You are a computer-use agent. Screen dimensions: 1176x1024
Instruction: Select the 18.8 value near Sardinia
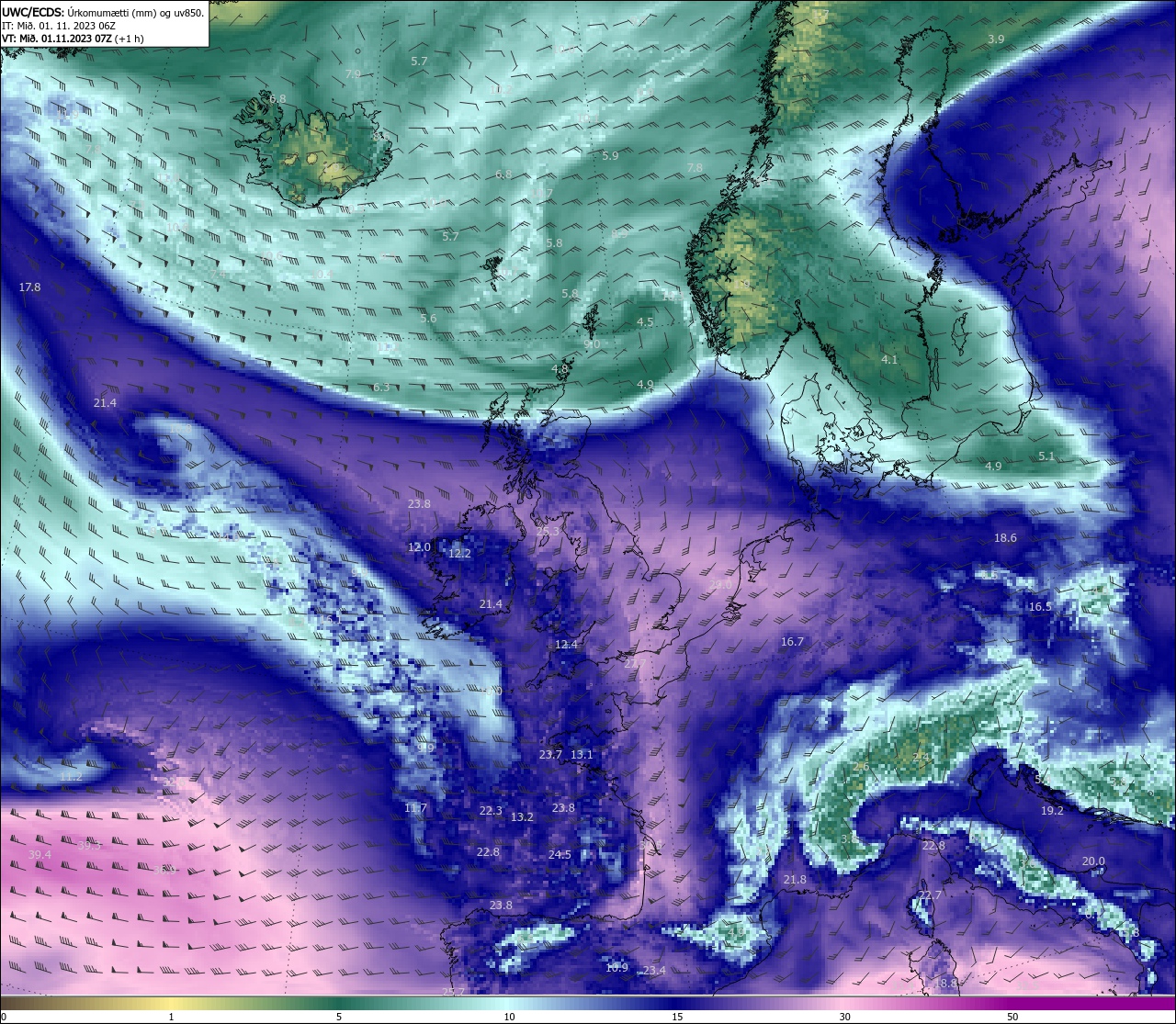[946, 984]
